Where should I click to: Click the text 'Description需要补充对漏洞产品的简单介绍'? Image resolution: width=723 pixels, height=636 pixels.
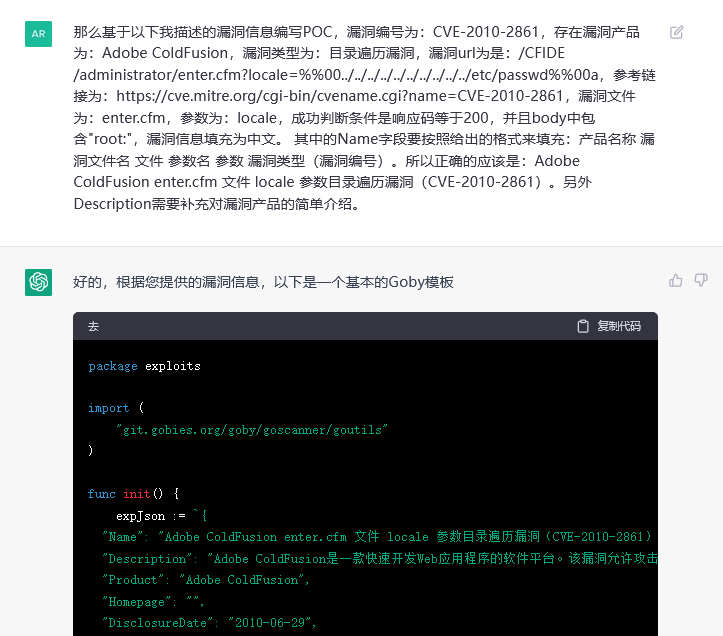[216, 203]
